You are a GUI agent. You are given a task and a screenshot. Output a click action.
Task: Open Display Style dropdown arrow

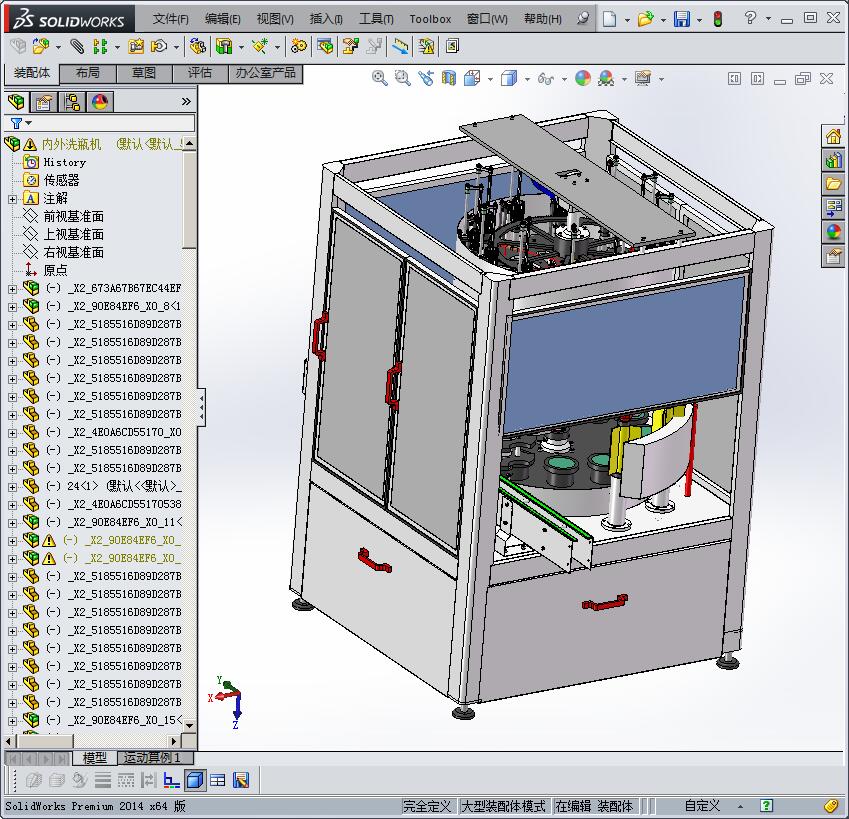527,79
